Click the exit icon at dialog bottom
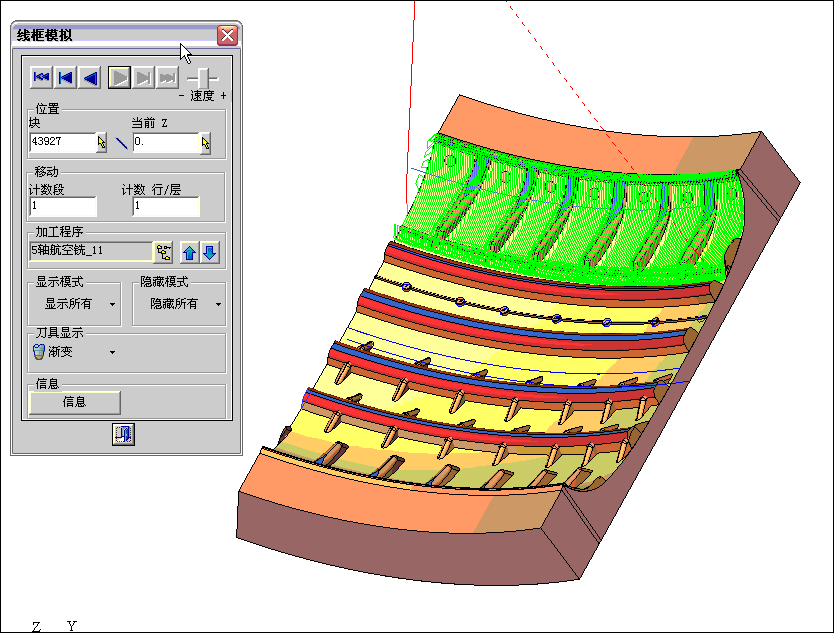The width and height of the screenshot is (834, 633). click(x=123, y=434)
